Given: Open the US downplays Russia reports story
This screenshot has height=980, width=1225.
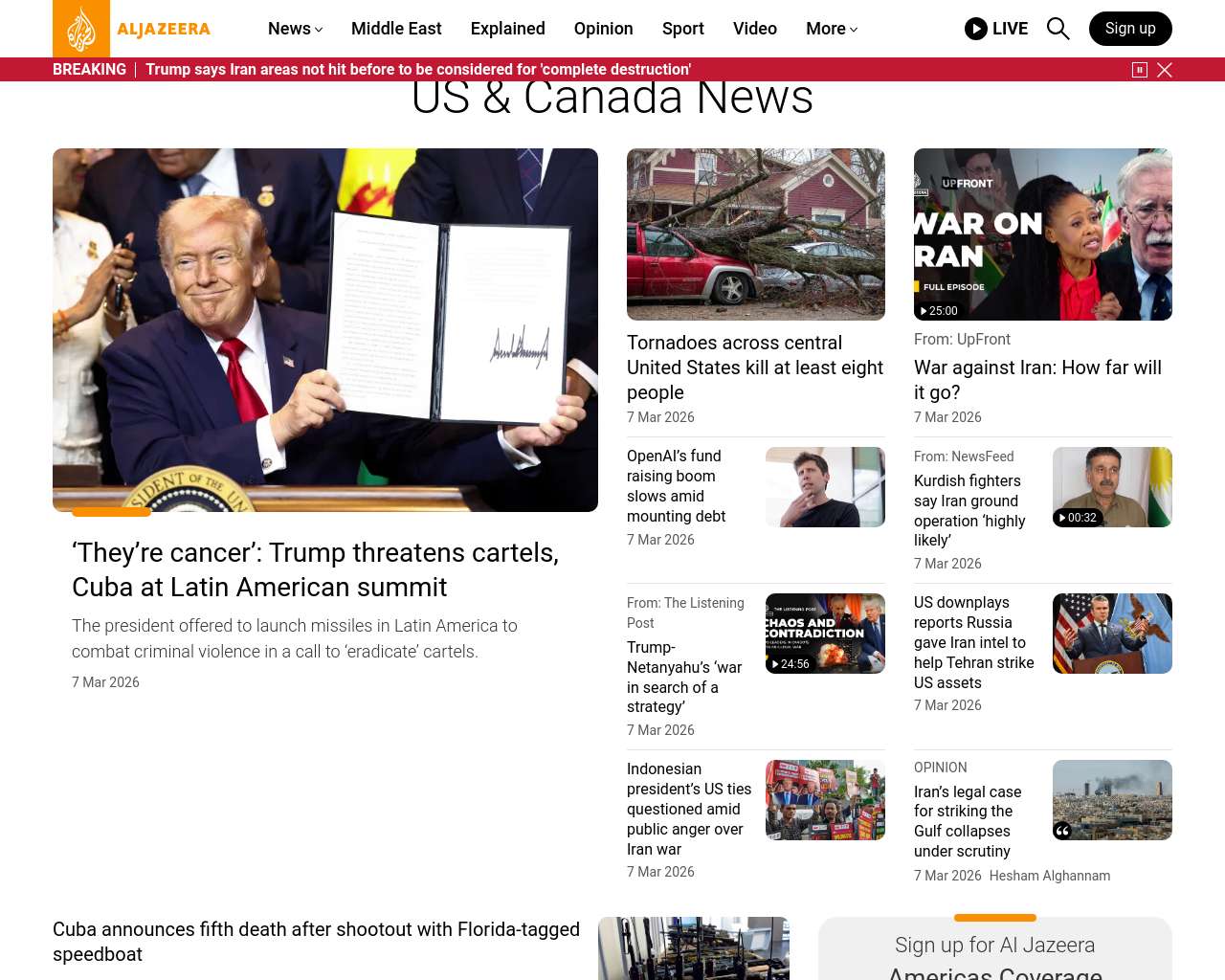Looking at the screenshot, I should coord(974,642).
